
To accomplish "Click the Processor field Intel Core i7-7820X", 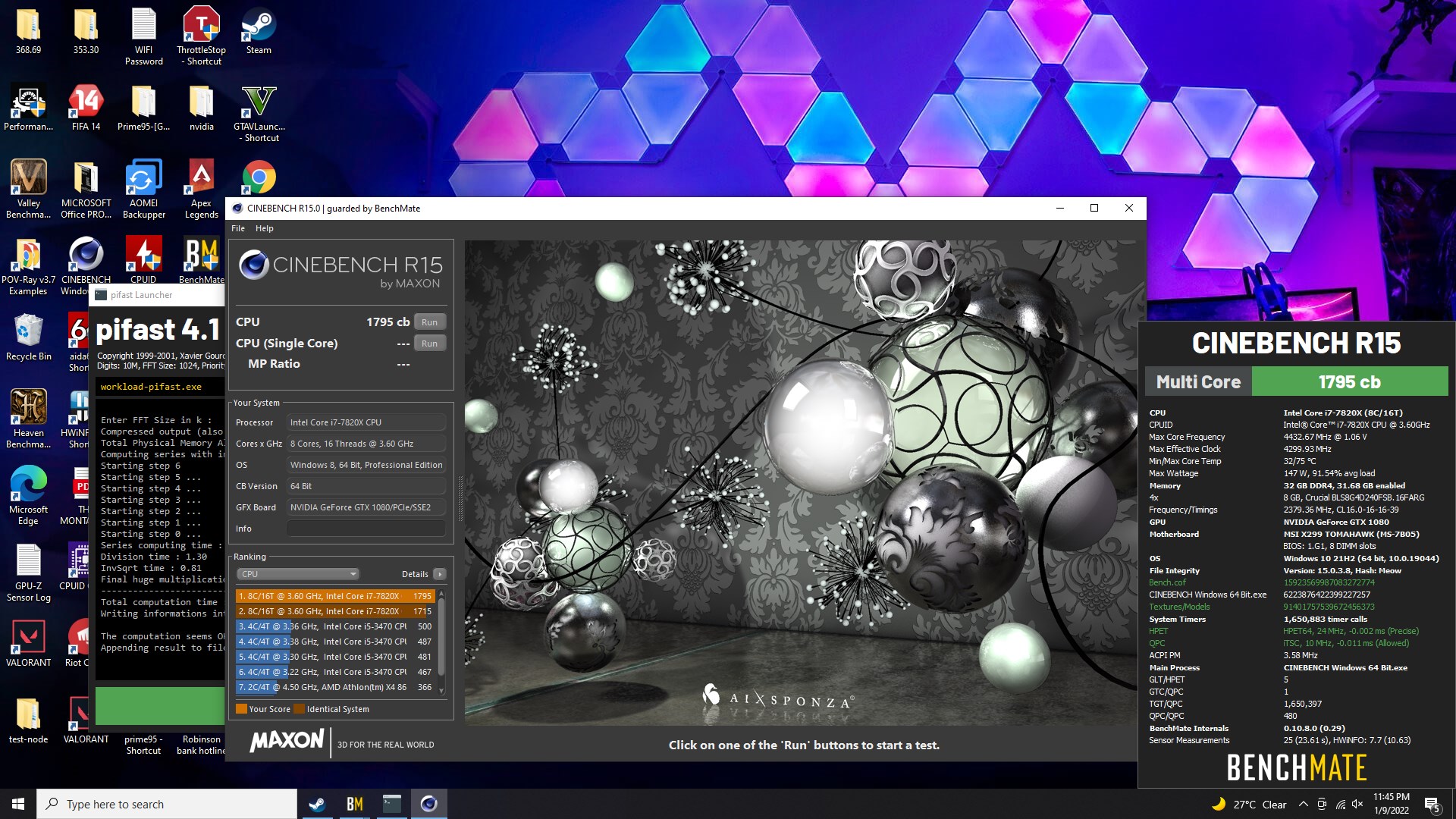I will 366,422.
